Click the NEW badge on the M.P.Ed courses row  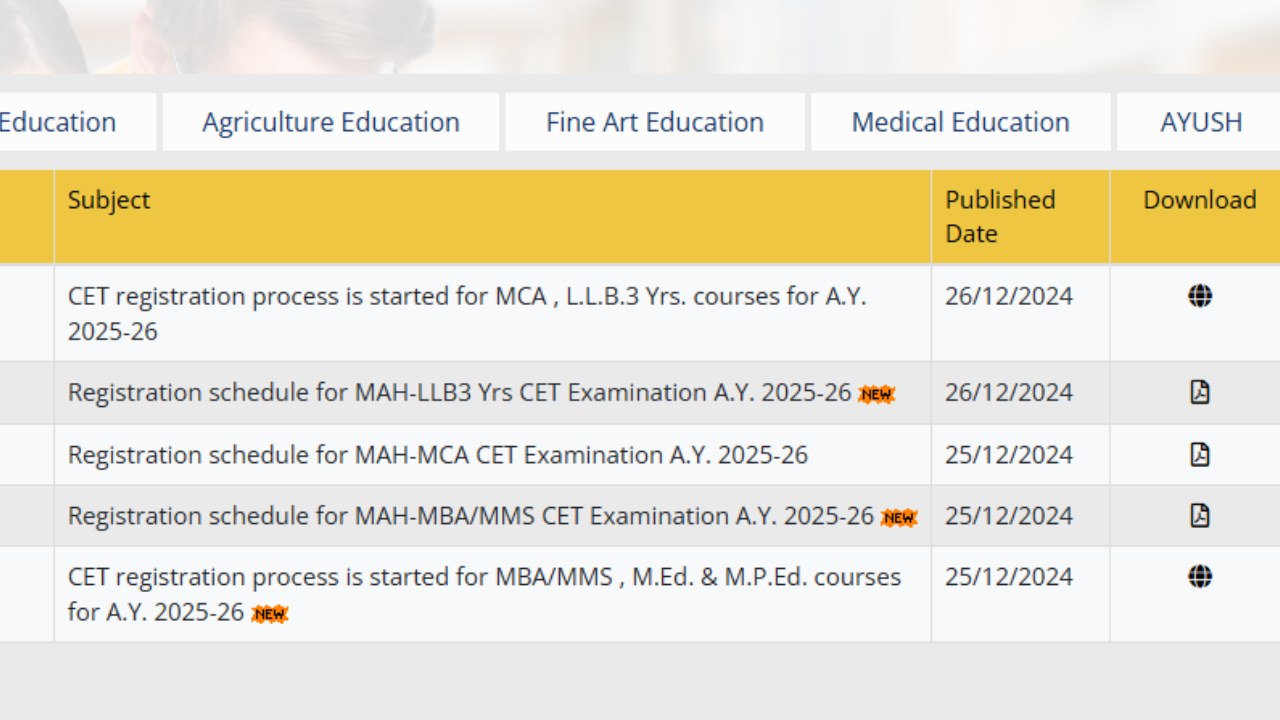coord(269,614)
